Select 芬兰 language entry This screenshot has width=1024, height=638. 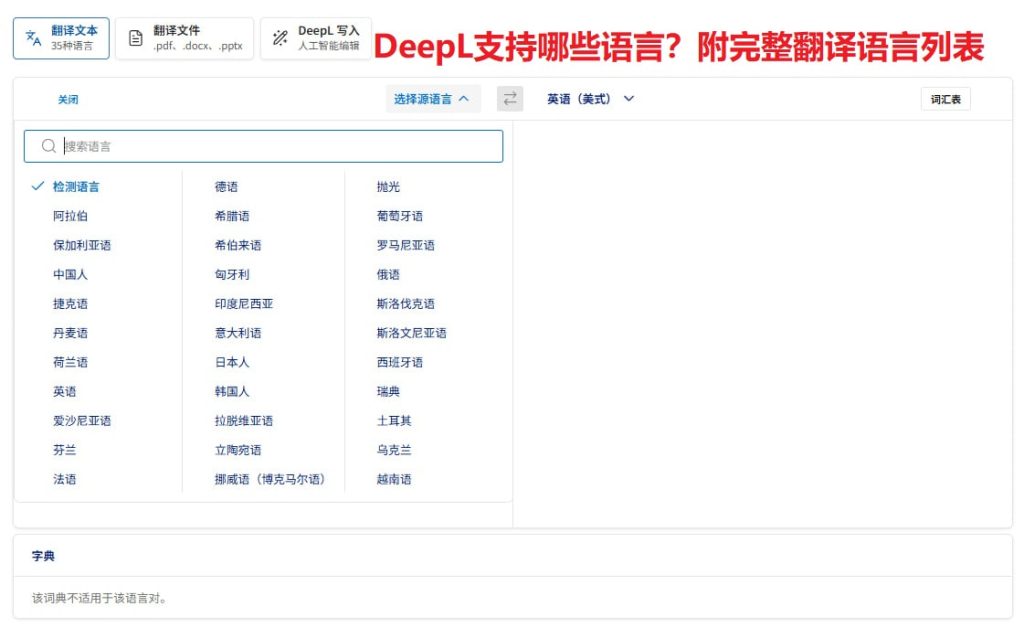coord(64,450)
